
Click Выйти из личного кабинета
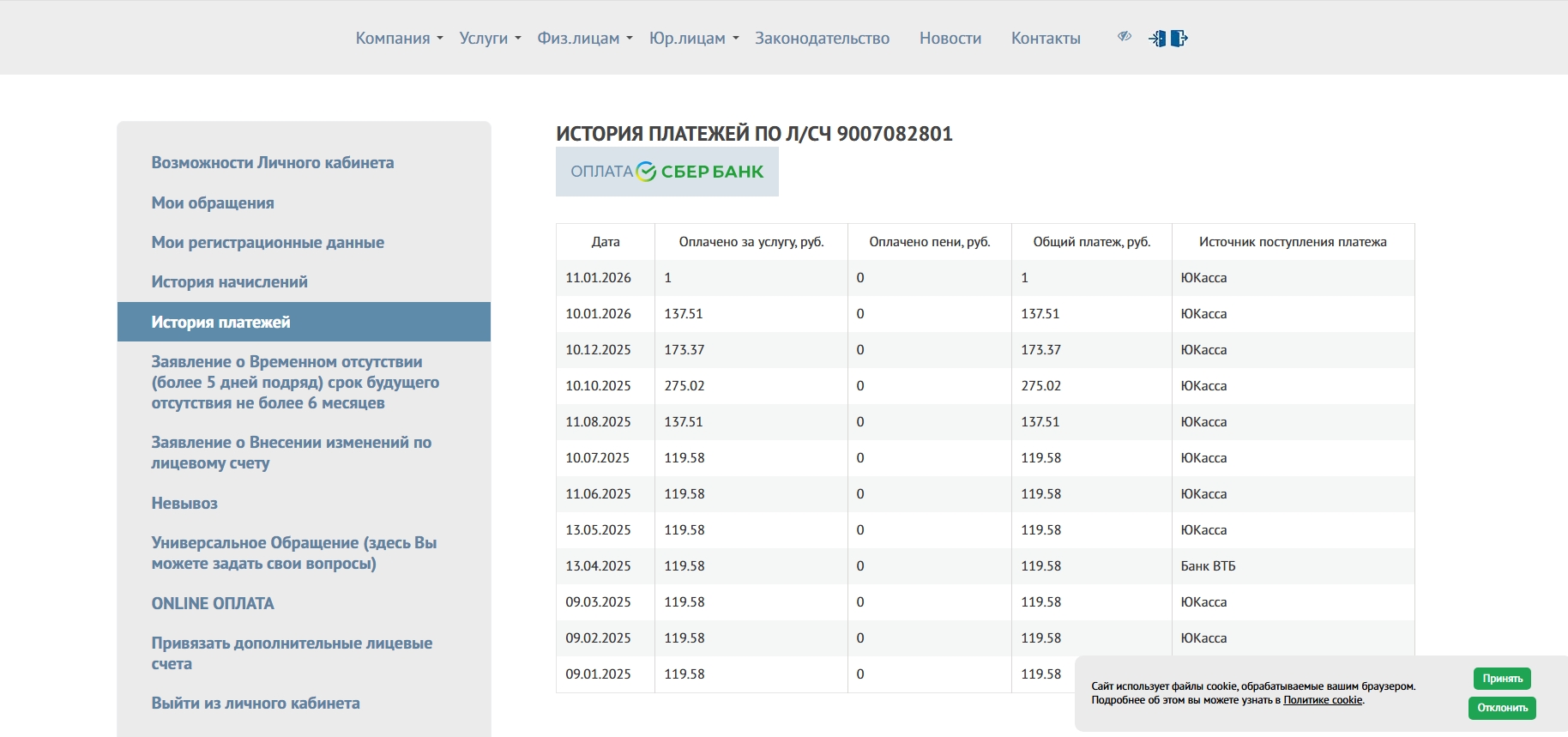[256, 704]
